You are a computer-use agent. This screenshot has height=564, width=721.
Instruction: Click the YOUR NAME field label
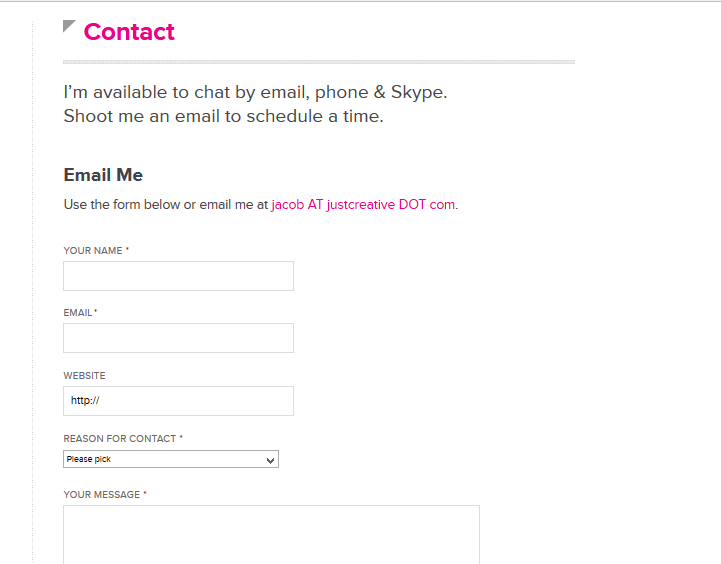93,251
